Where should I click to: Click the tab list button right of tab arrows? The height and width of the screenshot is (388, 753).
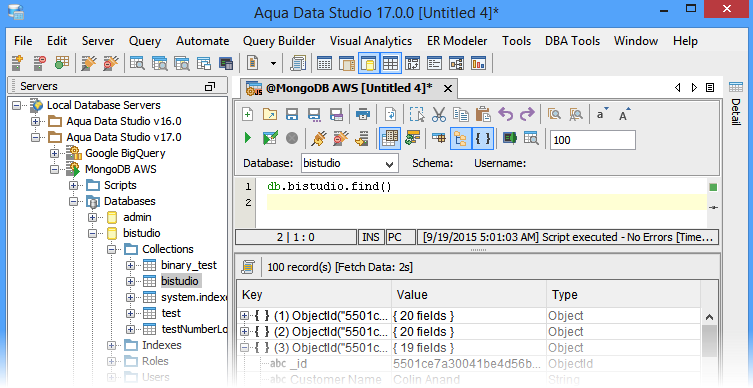pyautogui.click(x=710, y=87)
